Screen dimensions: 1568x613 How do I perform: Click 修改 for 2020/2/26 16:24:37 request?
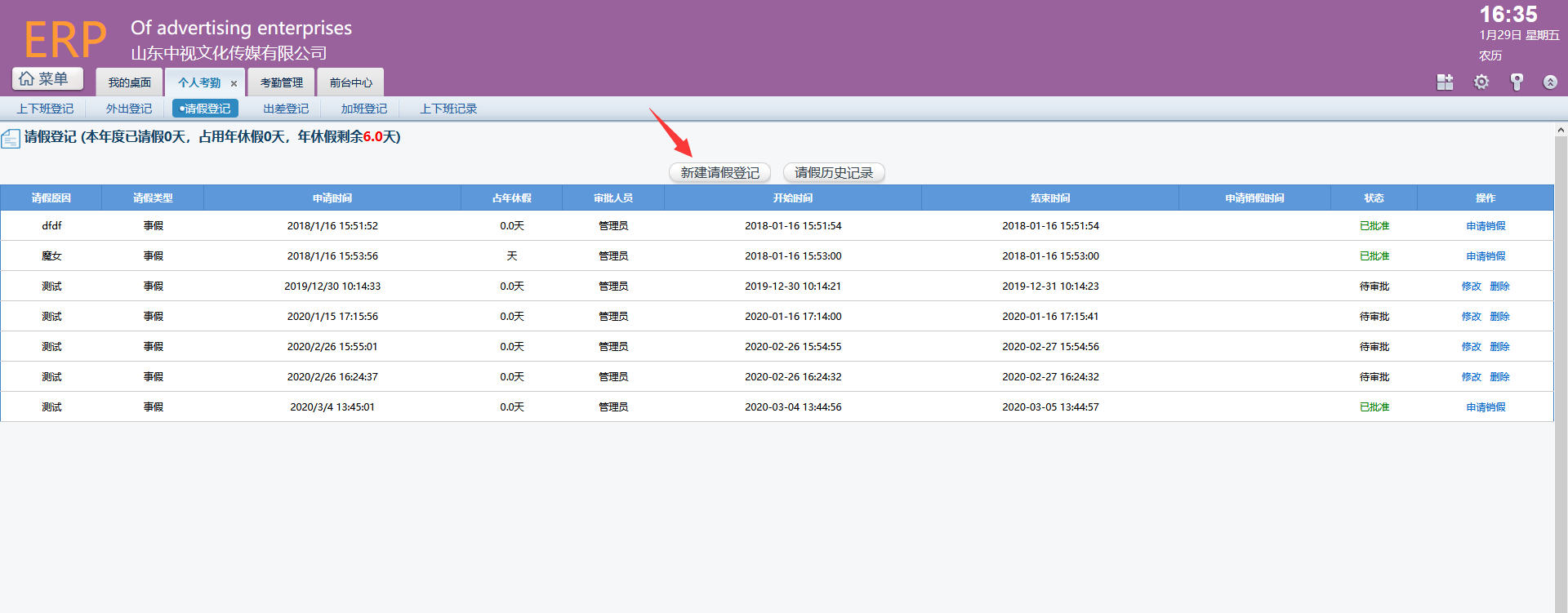[x=1472, y=377]
